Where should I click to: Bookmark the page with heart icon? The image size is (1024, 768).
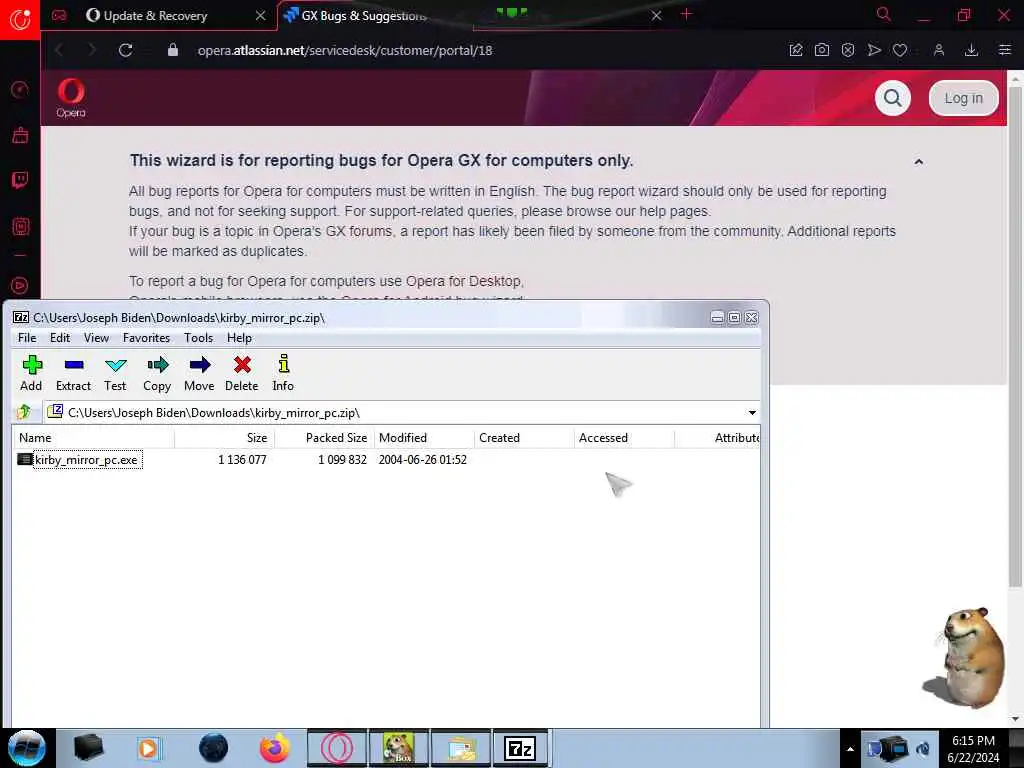(x=900, y=50)
